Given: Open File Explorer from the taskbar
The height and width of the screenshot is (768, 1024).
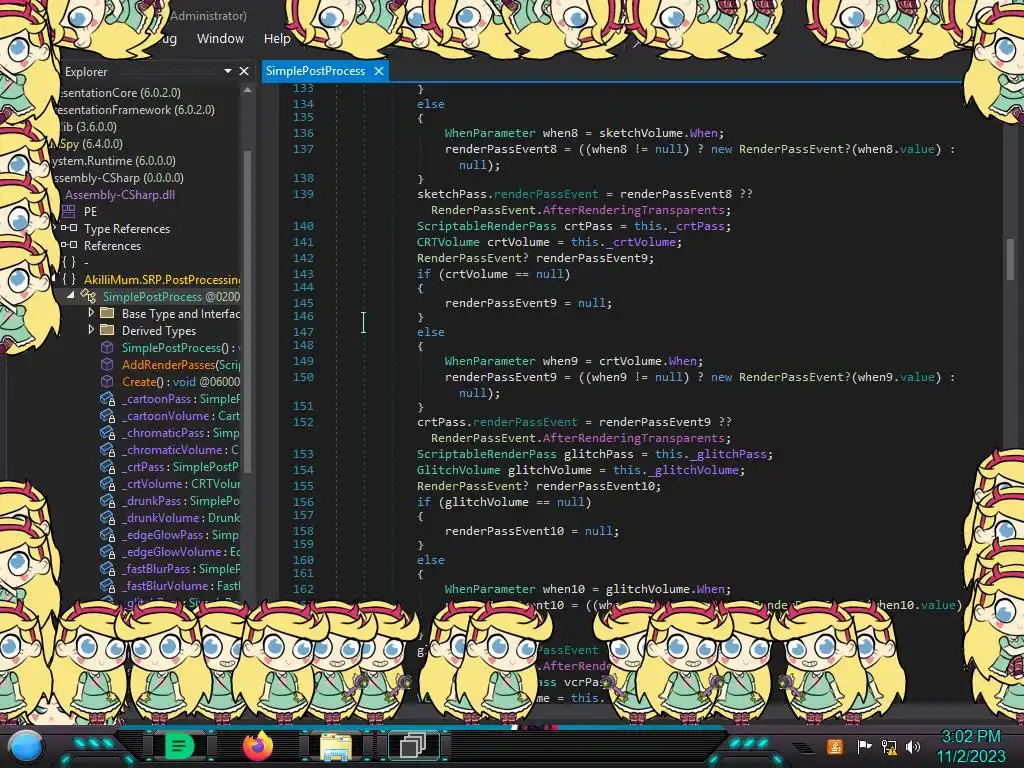Looking at the screenshot, I should coord(335,747).
